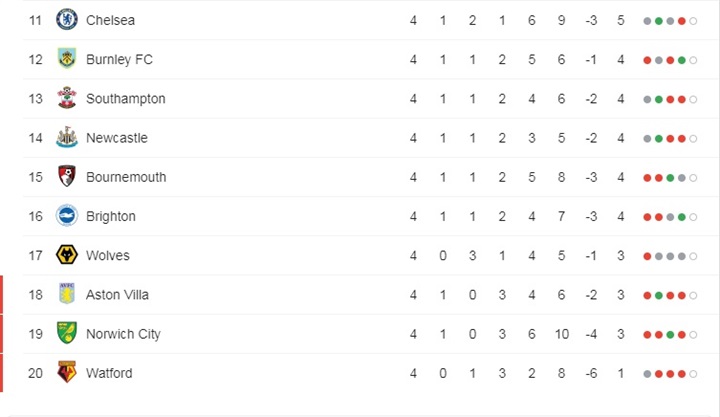Image resolution: width=720 pixels, height=417 pixels.
Task: Click Wolves' first red form dot
Action: (x=647, y=256)
